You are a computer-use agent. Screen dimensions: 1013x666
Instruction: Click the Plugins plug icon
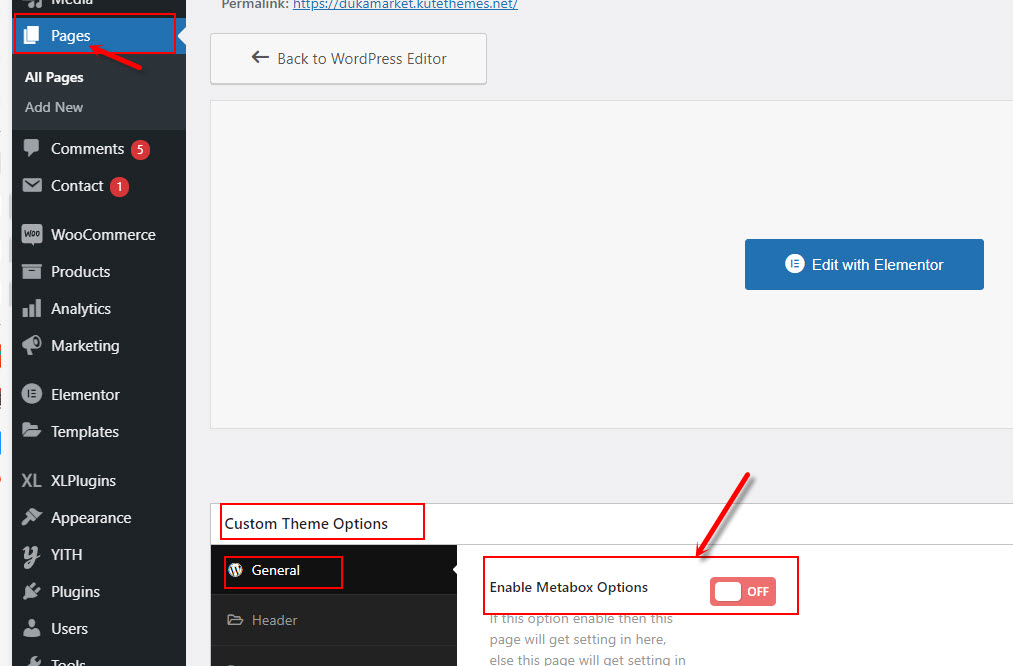tap(32, 591)
